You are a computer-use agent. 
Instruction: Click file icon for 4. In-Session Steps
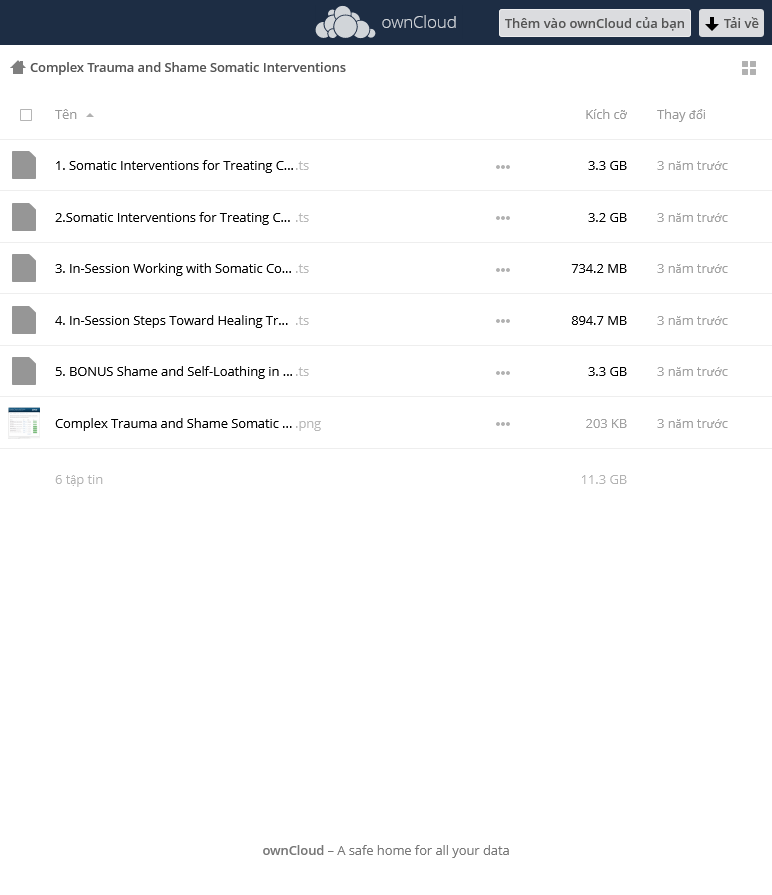pos(24,320)
